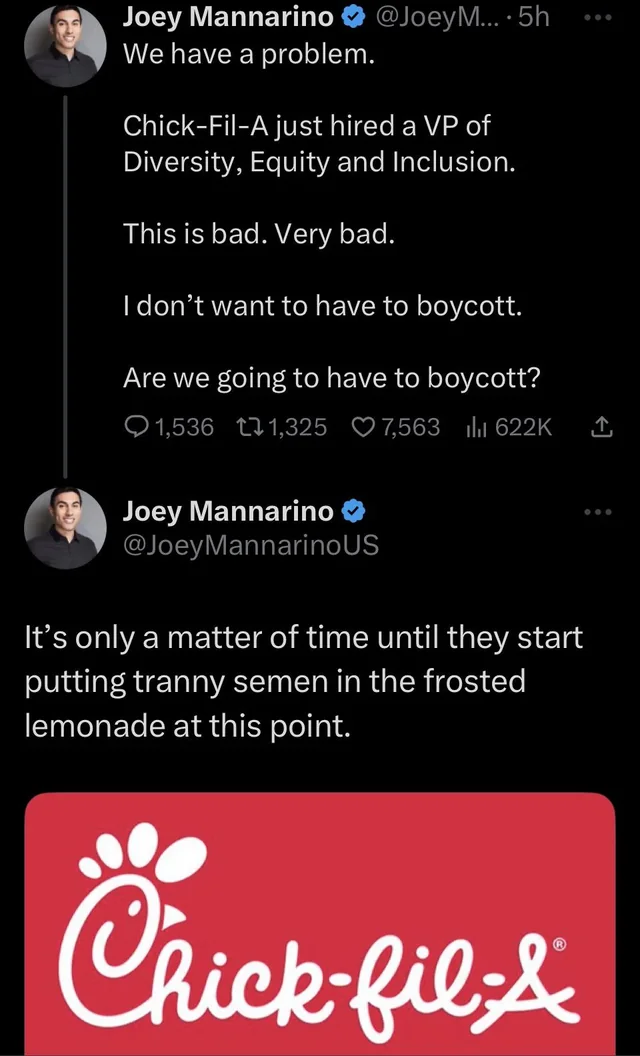Image resolution: width=640 pixels, height=1056 pixels.
Task: Click Joey Mannarino name on lower tweet
Action: (x=228, y=511)
